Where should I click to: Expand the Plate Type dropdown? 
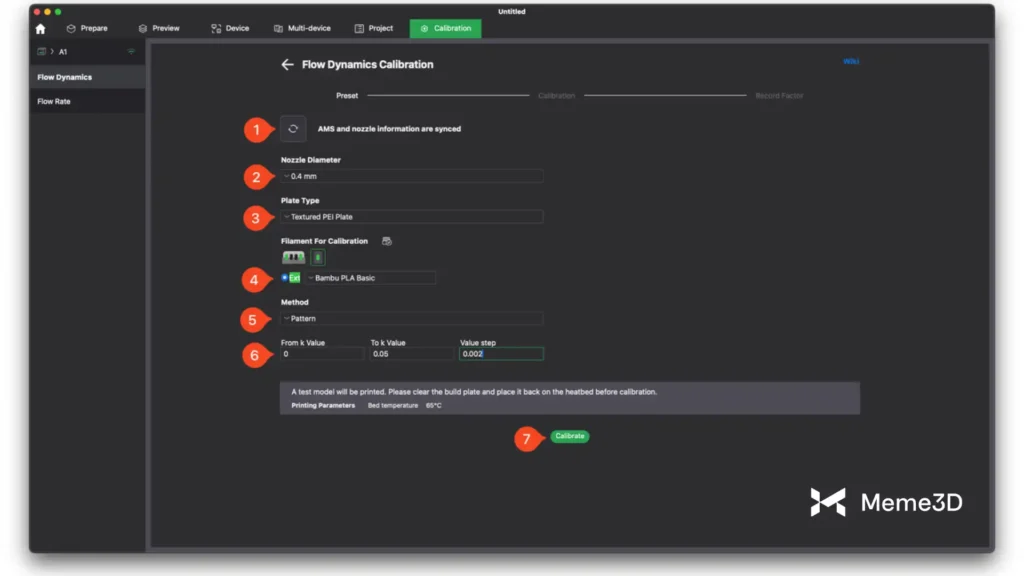tap(412, 216)
